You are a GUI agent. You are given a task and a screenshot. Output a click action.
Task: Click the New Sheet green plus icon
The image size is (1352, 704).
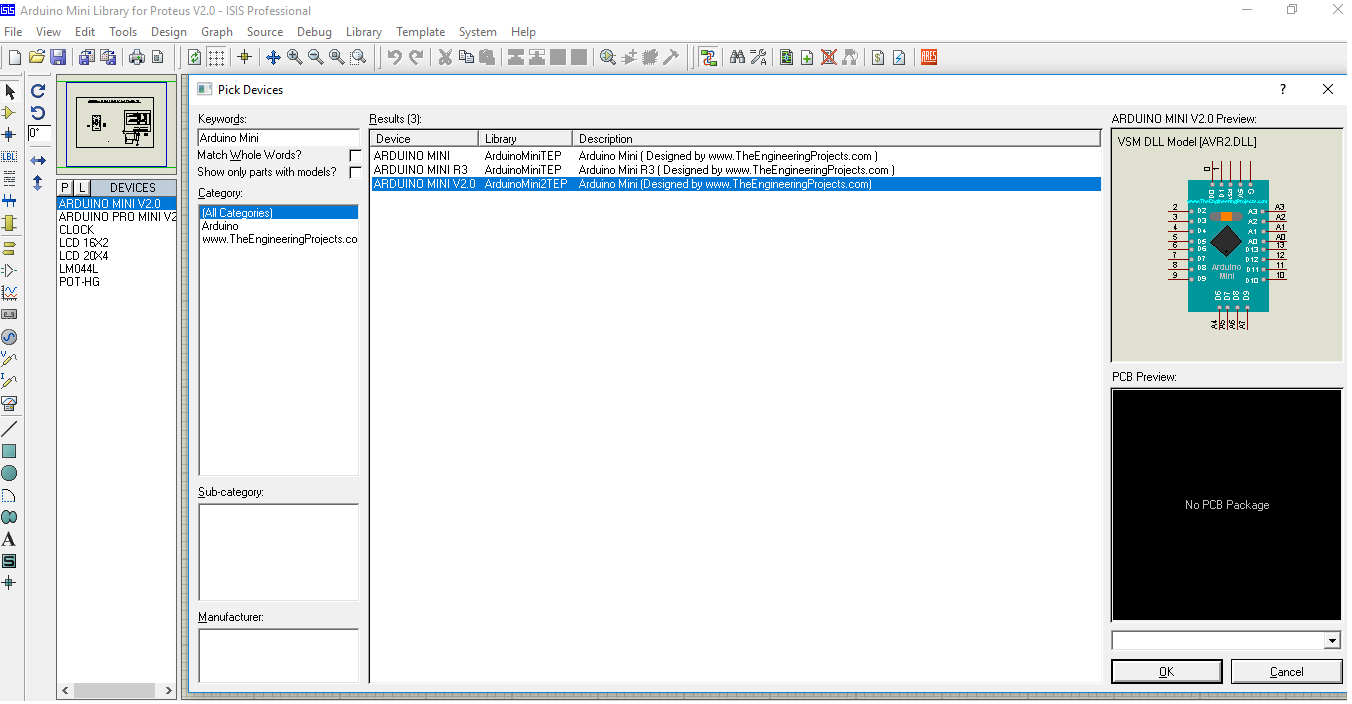807,57
